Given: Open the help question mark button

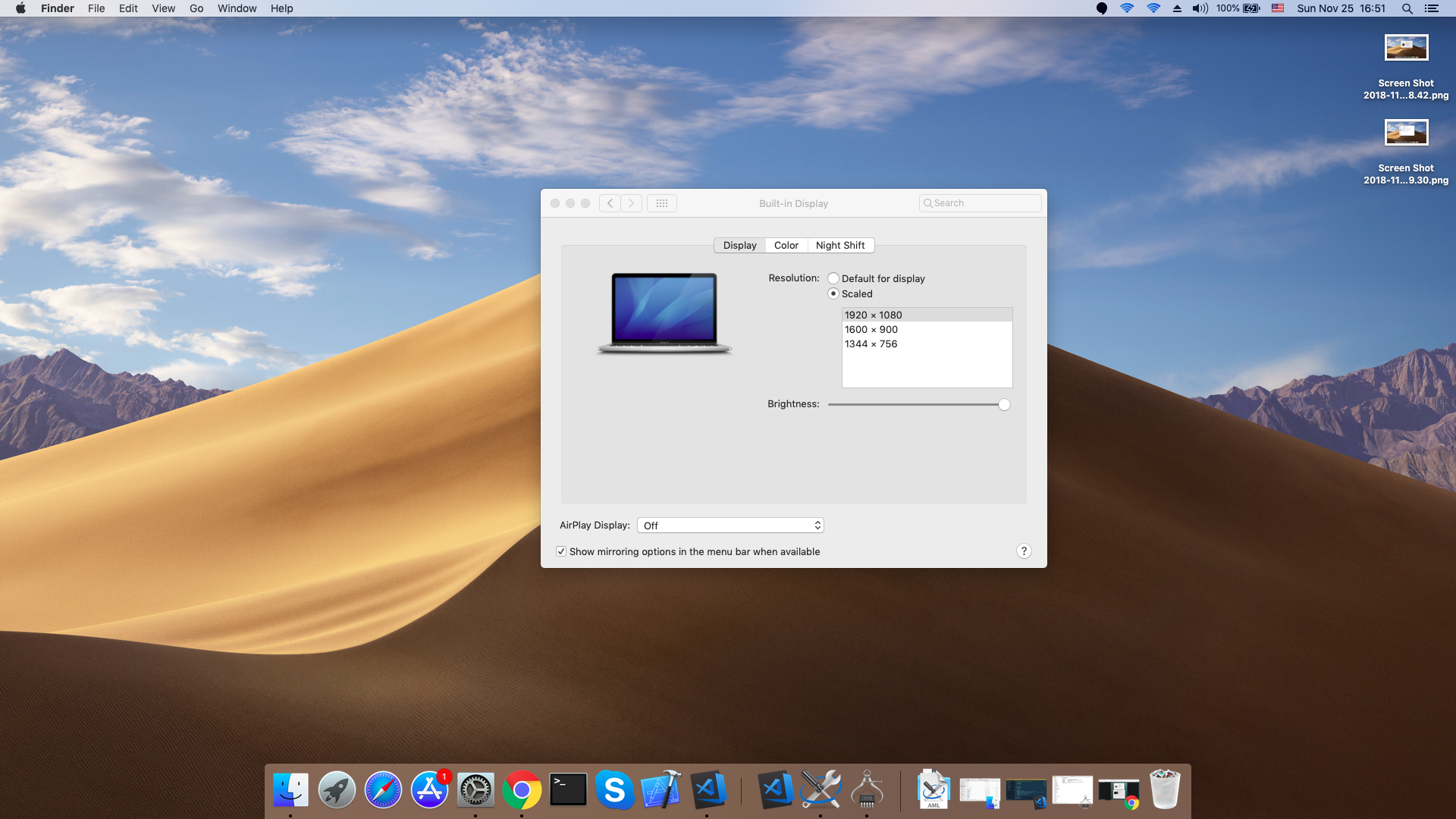Looking at the screenshot, I should [x=1024, y=551].
